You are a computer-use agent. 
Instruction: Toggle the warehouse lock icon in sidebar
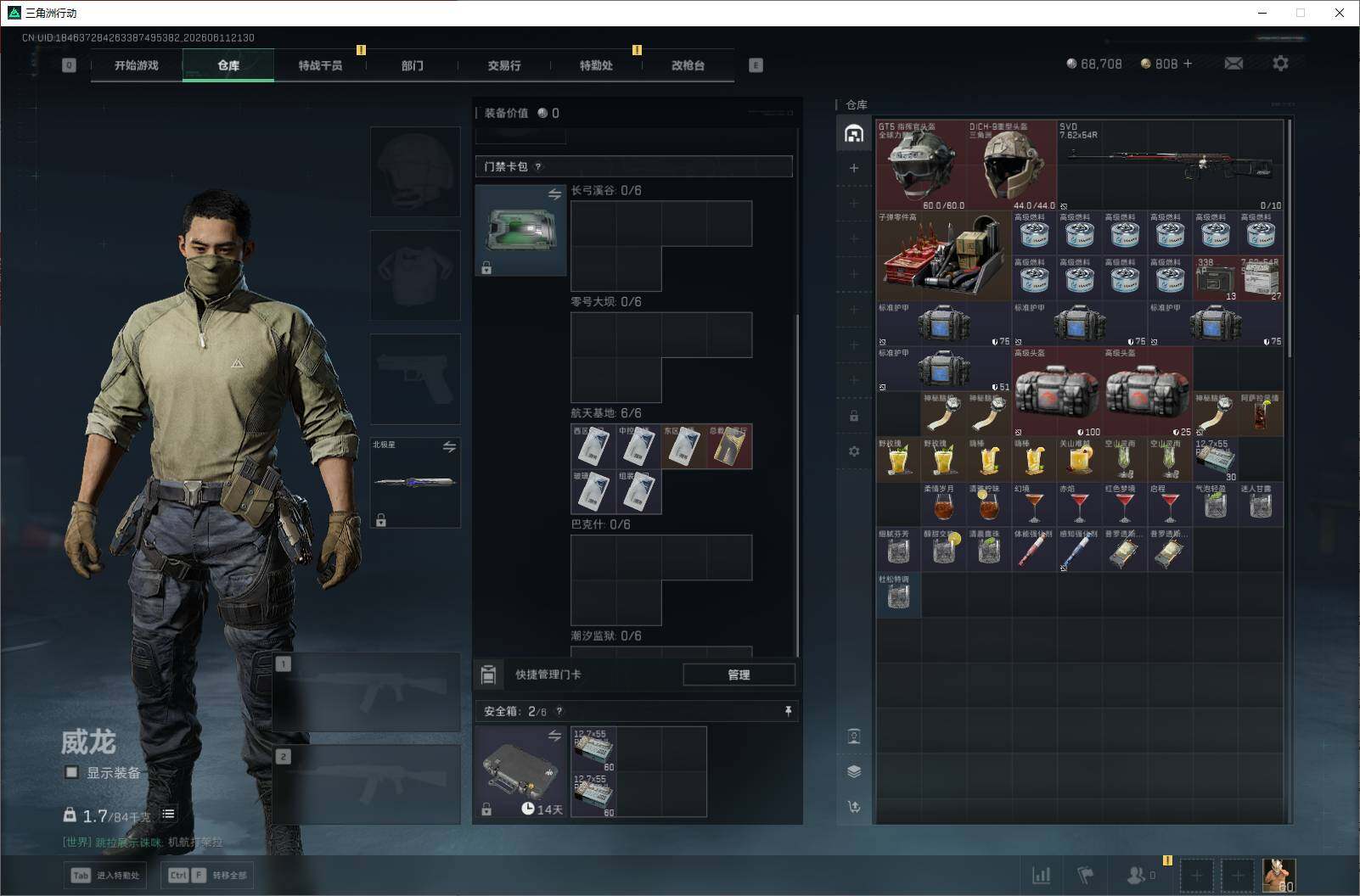854,417
